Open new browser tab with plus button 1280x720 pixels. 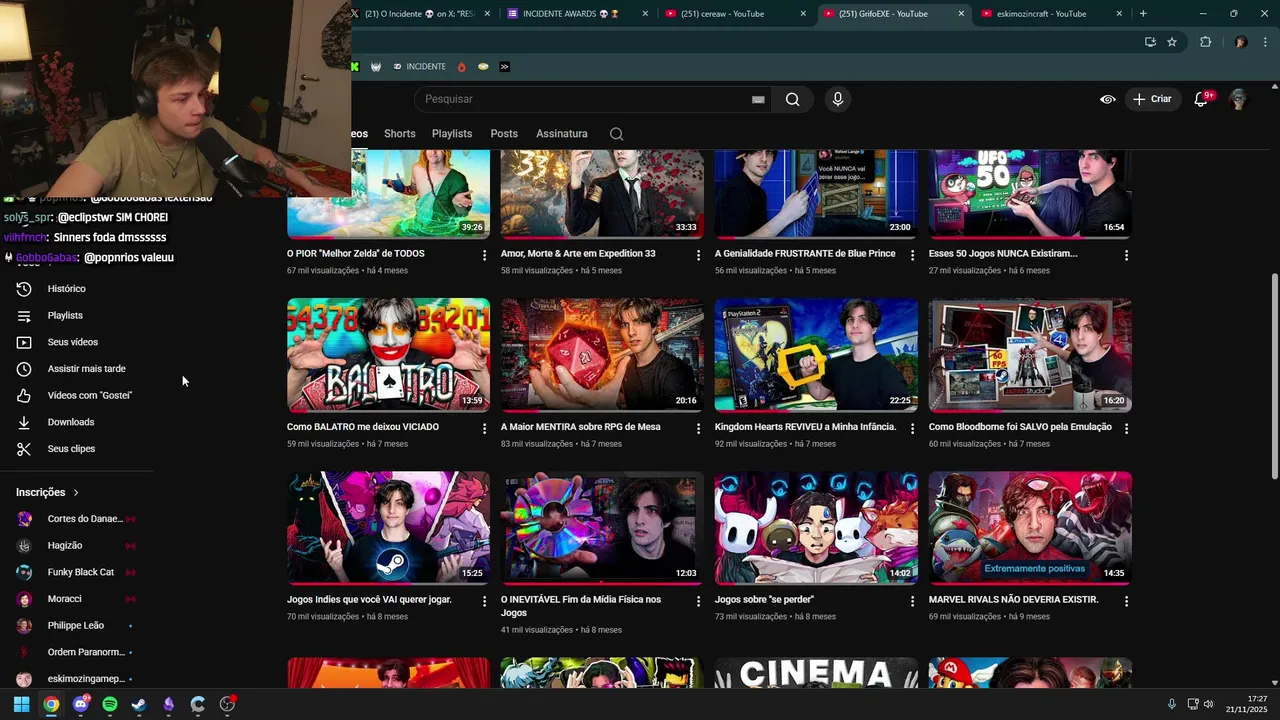click(x=1143, y=14)
